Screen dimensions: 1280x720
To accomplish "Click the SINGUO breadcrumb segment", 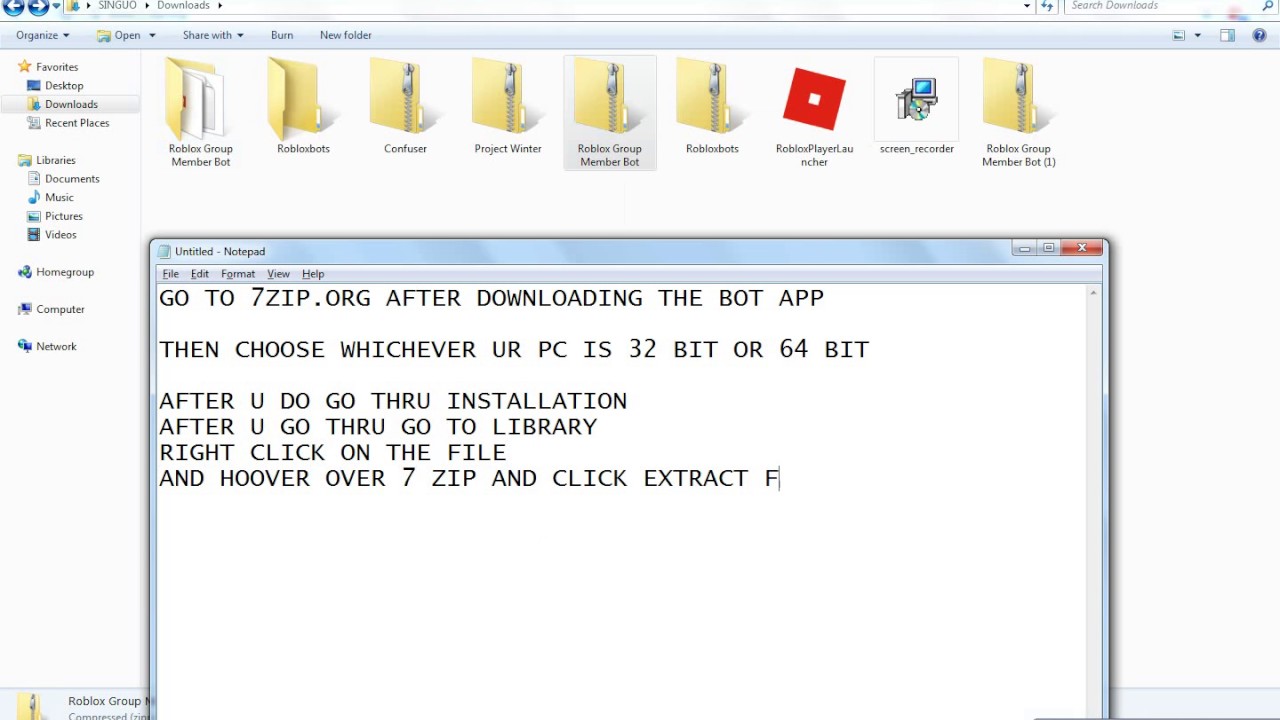I will click(x=117, y=6).
